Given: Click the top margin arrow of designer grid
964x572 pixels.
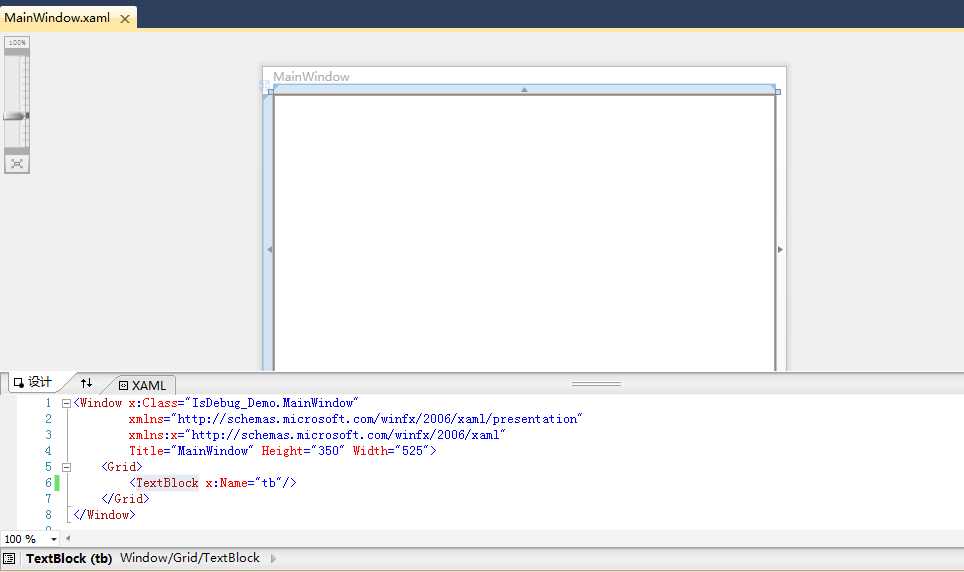Looking at the screenshot, I should (x=524, y=90).
